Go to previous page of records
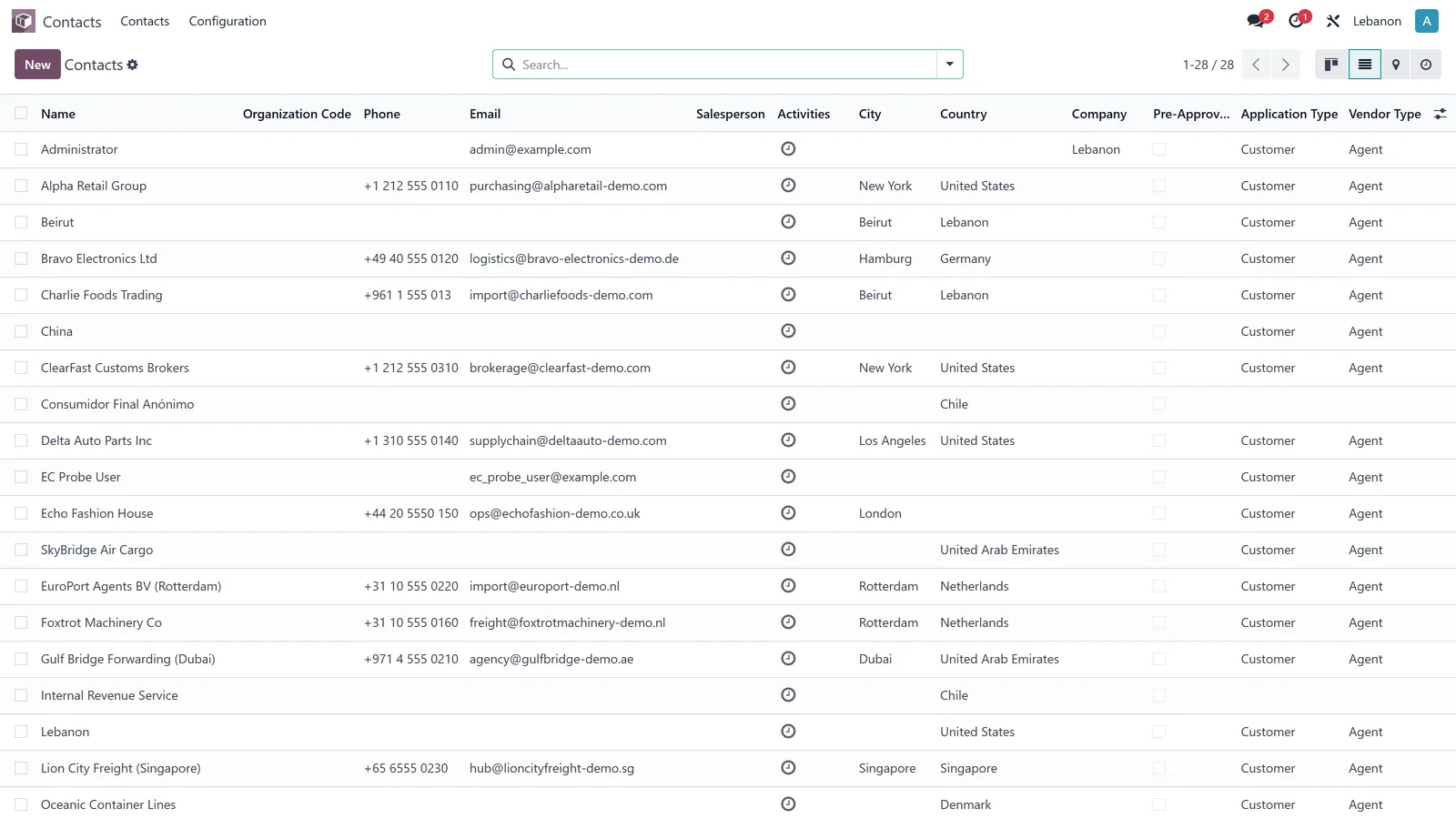Image resolution: width=1456 pixels, height=819 pixels. click(1256, 65)
